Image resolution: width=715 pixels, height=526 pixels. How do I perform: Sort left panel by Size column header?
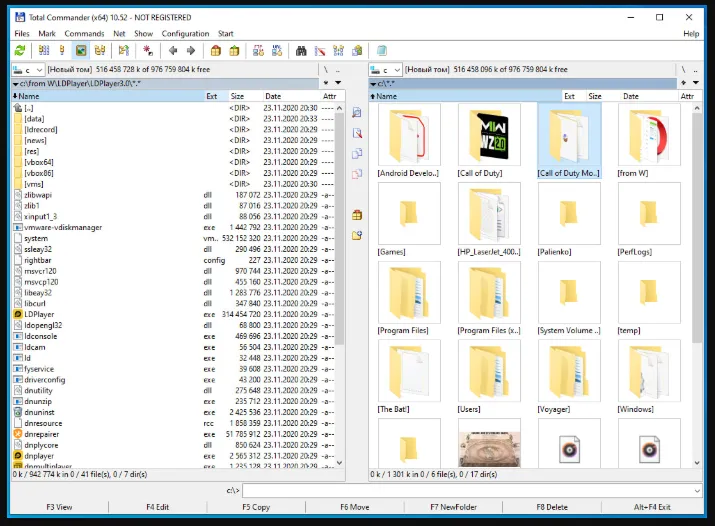tap(244, 96)
